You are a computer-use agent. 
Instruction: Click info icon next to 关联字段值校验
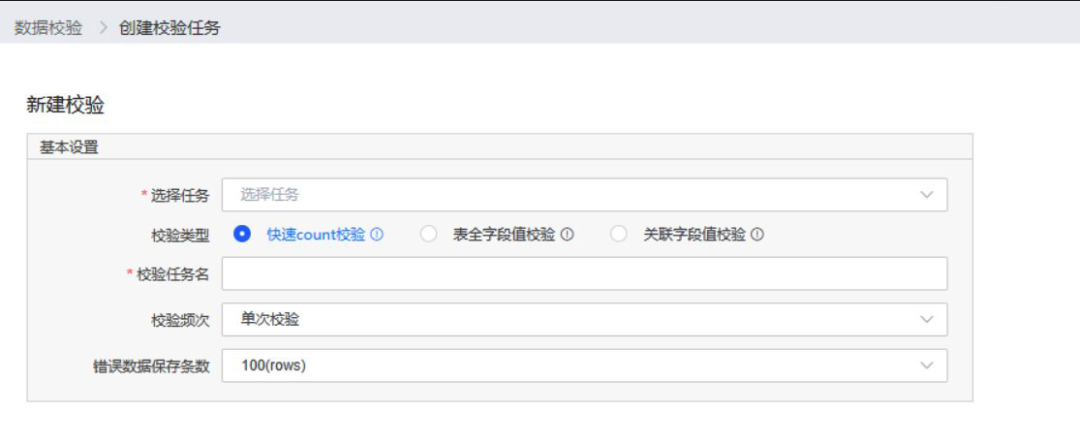tap(757, 235)
